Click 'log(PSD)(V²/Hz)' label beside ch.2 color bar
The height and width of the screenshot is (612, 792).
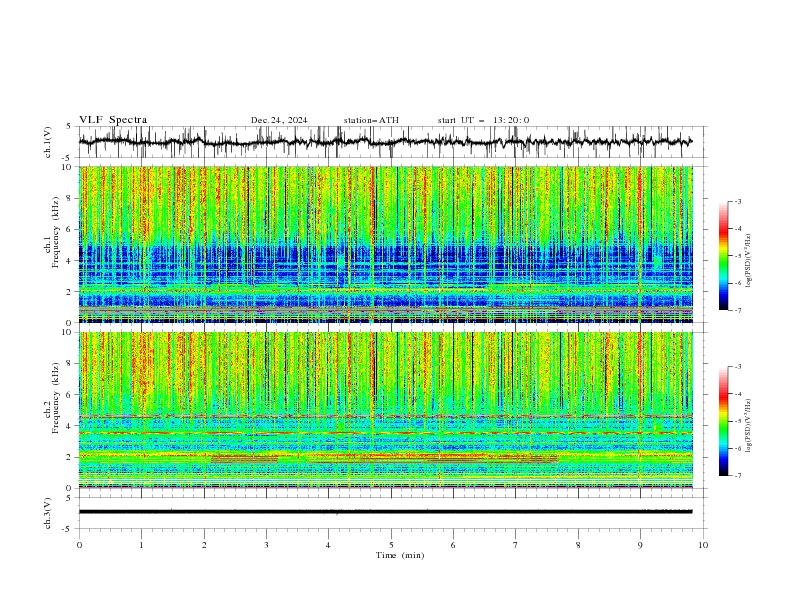click(x=749, y=426)
